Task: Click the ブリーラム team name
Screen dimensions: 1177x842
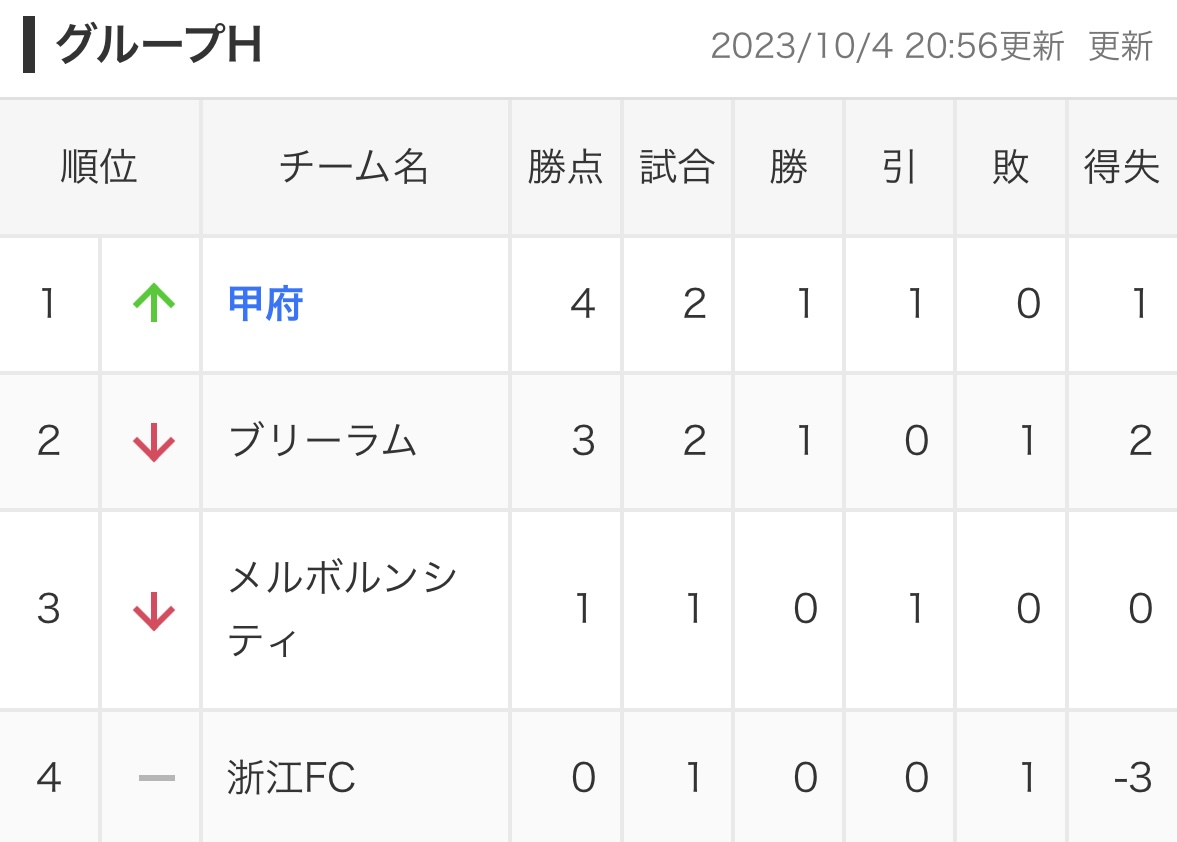Action: [x=322, y=441]
